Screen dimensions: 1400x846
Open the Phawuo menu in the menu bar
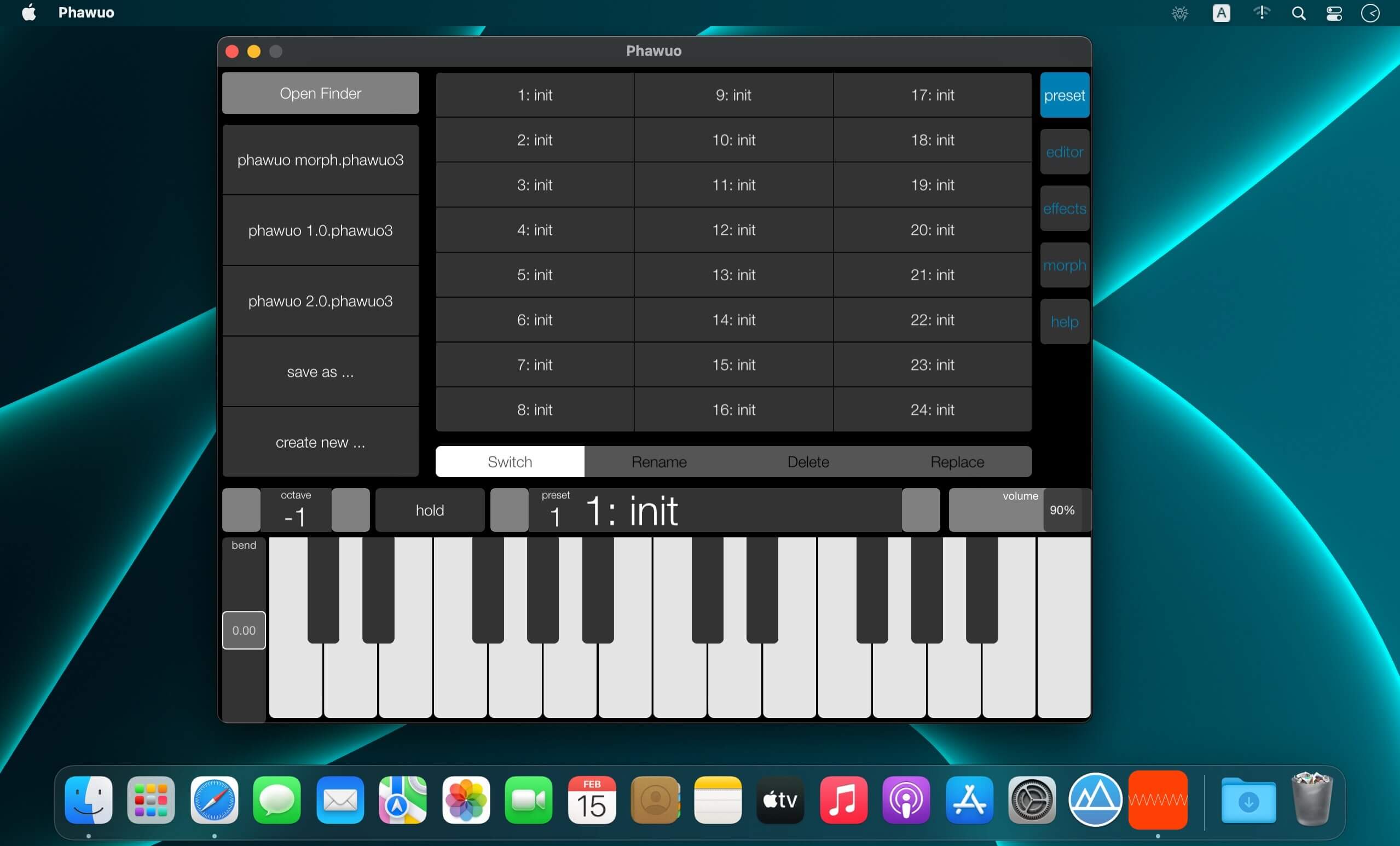(86, 13)
